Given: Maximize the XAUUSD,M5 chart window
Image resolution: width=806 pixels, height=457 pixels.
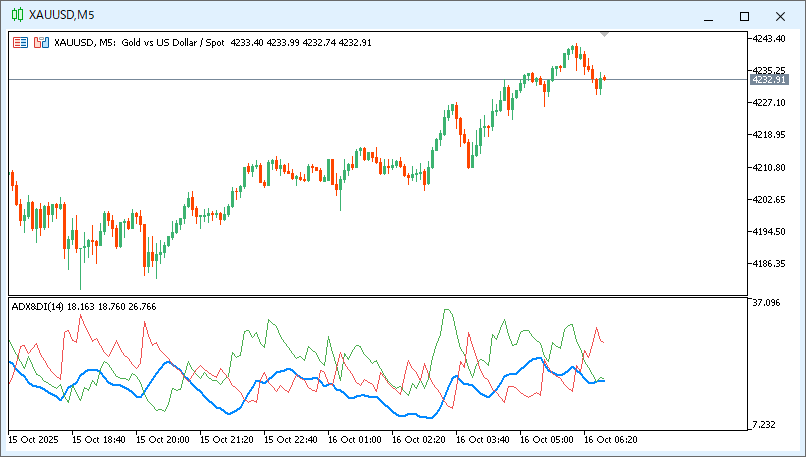Looking at the screenshot, I should 744,16.
